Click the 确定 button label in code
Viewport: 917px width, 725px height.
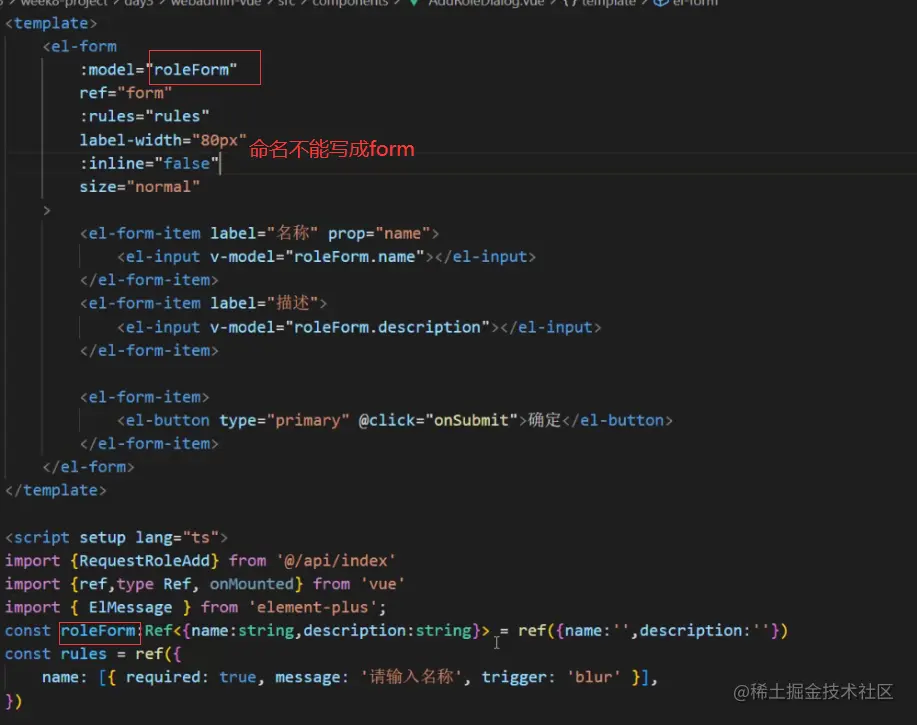click(x=544, y=420)
